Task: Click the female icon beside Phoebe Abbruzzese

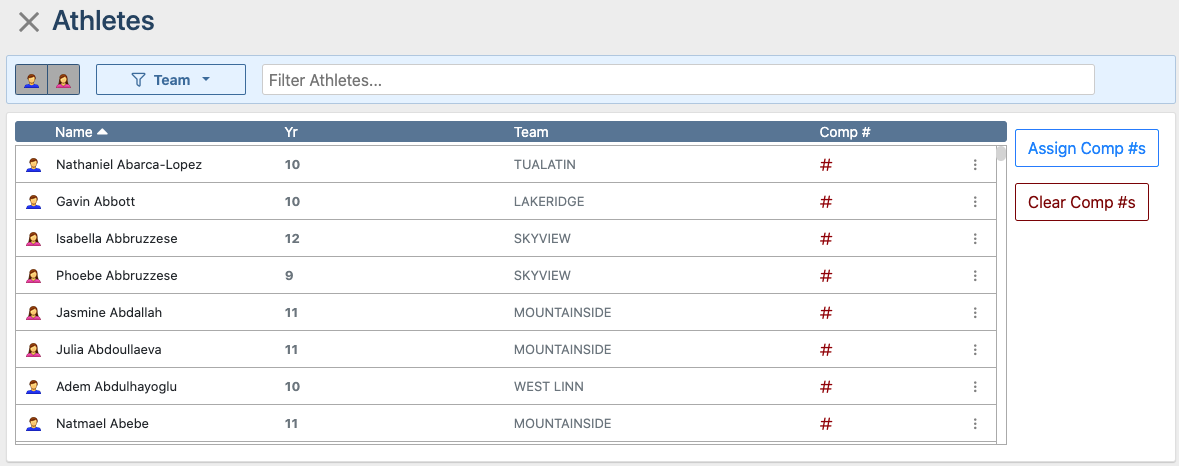Action: [x=33, y=276]
